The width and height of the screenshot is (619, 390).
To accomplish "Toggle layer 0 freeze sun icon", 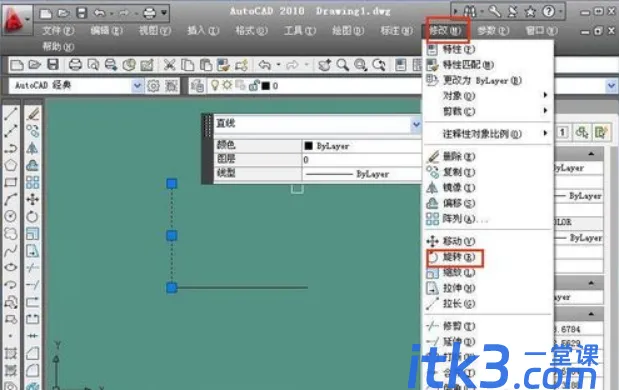I will [227, 85].
